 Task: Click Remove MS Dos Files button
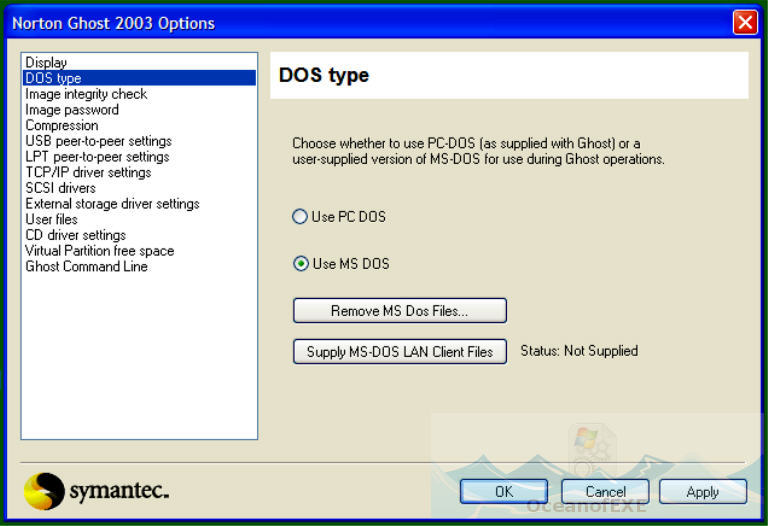pyautogui.click(x=400, y=311)
